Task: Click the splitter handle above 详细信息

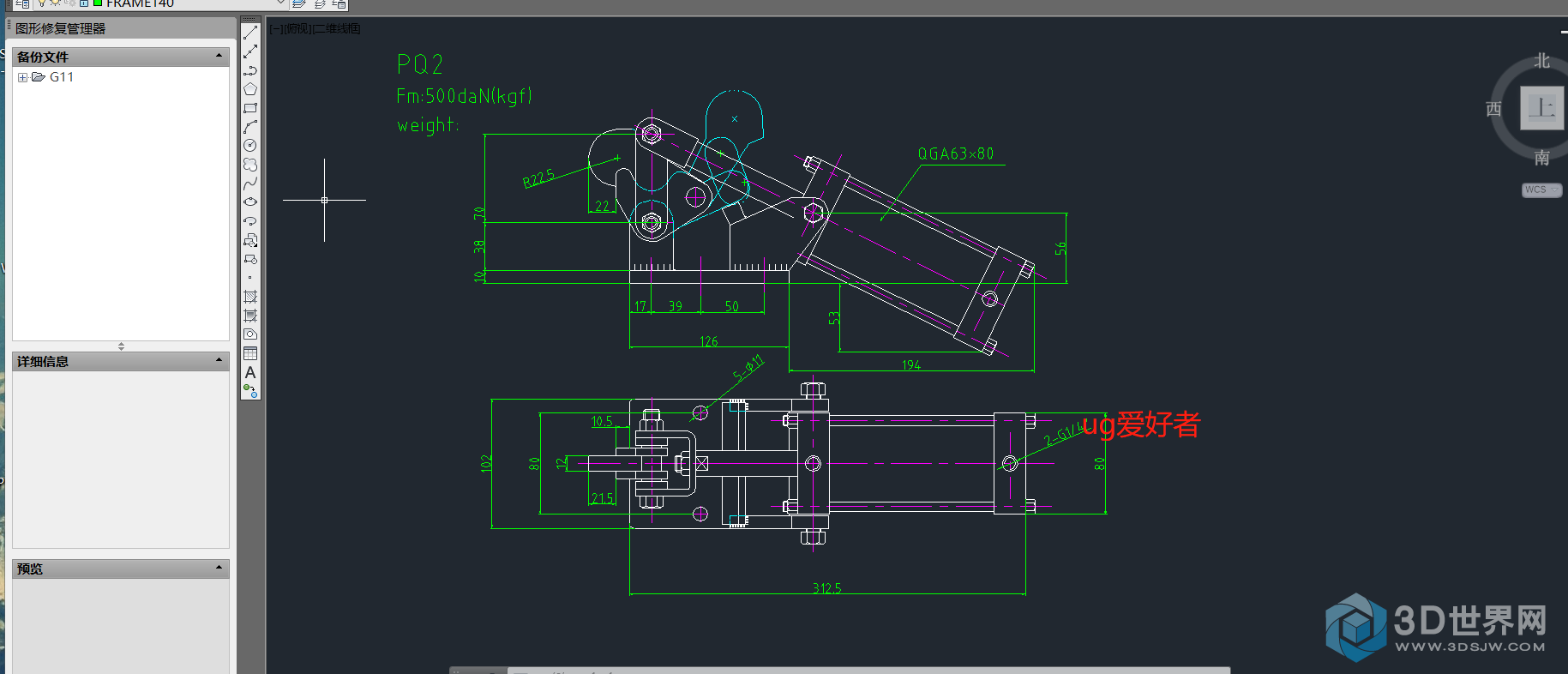Action: tap(121, 346)
